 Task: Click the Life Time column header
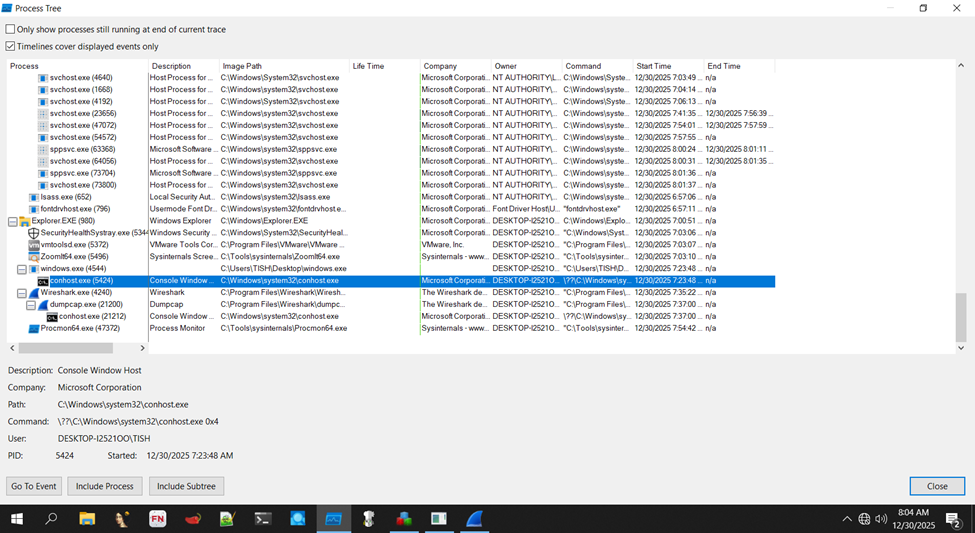click(x=385, y=66)
